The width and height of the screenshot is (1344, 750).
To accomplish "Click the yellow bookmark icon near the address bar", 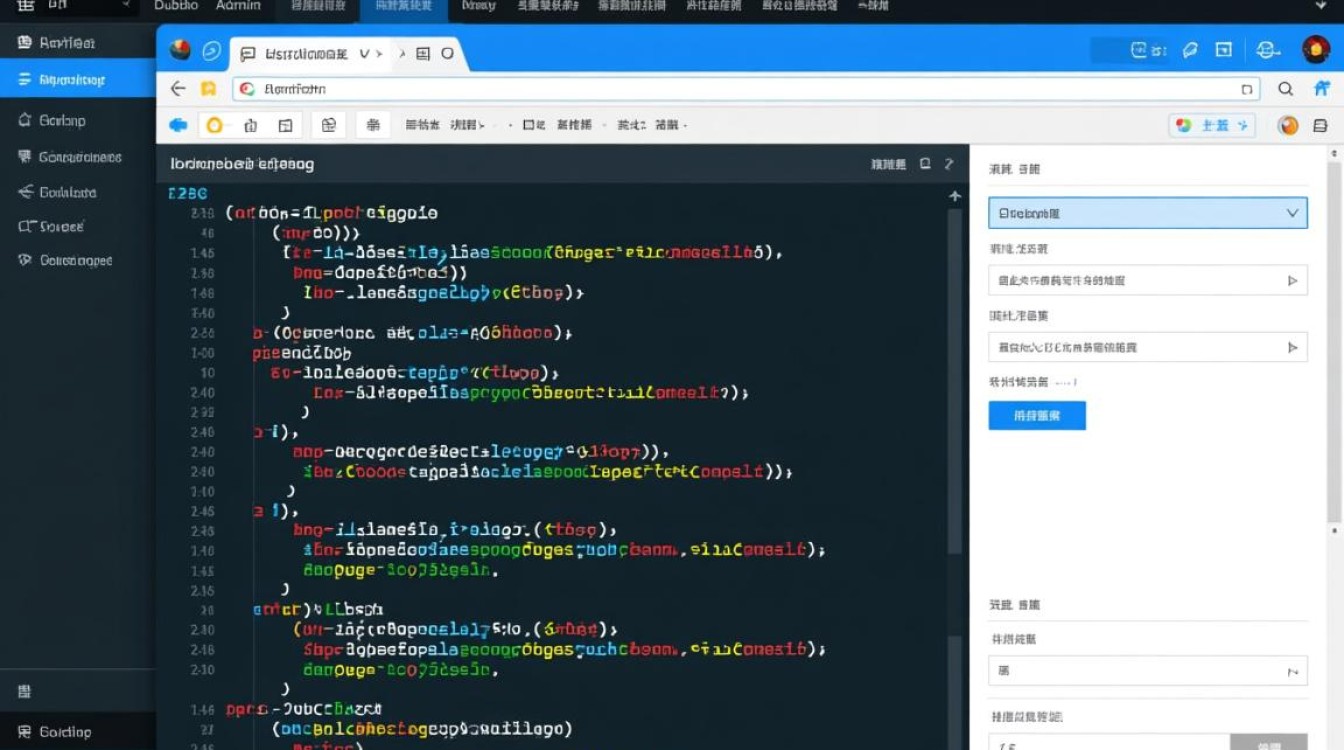I will 208,89.
